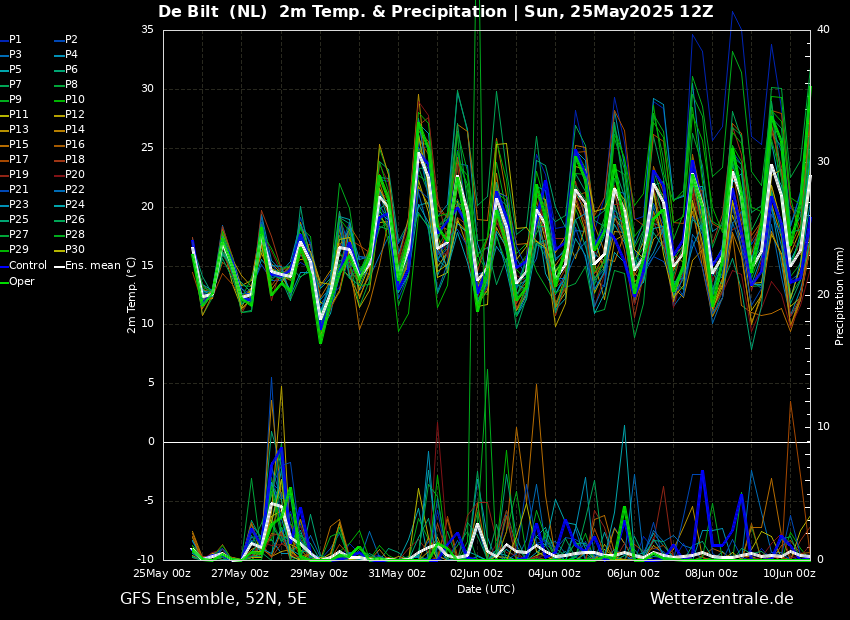The width and height of the screenshot is (850, 620).
Task: Click the 2m Temp. (°C) axis label
Action: coord(131,295)
